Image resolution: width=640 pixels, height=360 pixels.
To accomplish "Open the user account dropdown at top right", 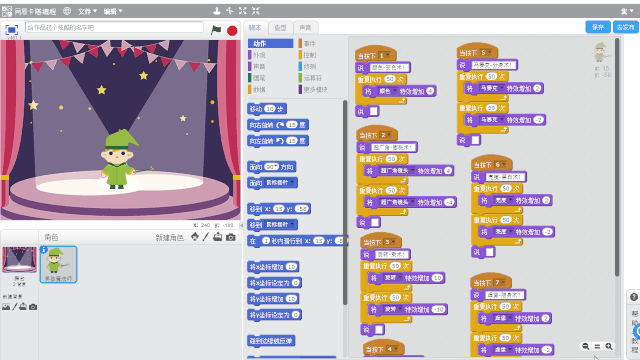I will (x=627, y=11).
